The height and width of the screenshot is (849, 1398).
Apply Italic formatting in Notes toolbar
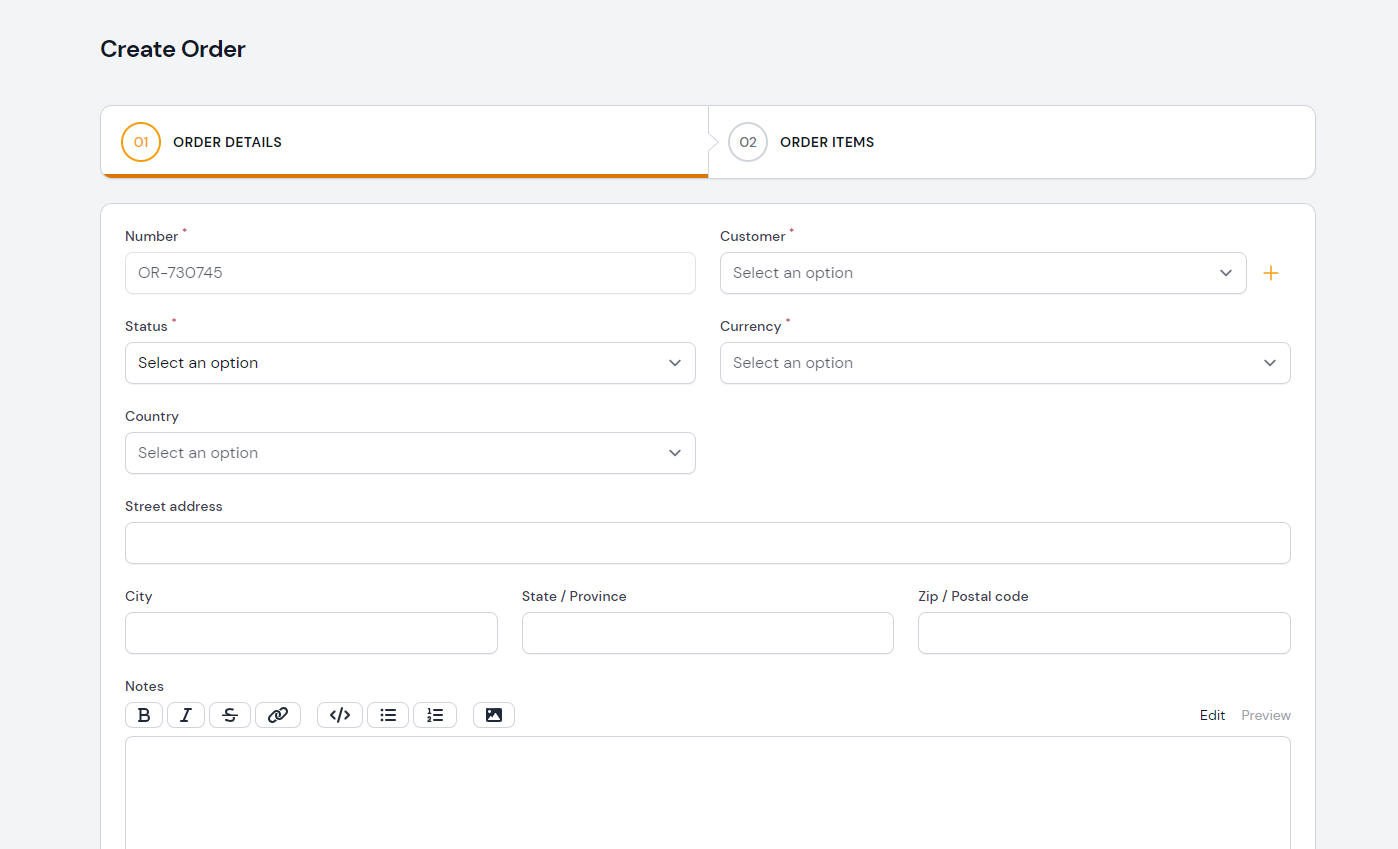(186, 715)
